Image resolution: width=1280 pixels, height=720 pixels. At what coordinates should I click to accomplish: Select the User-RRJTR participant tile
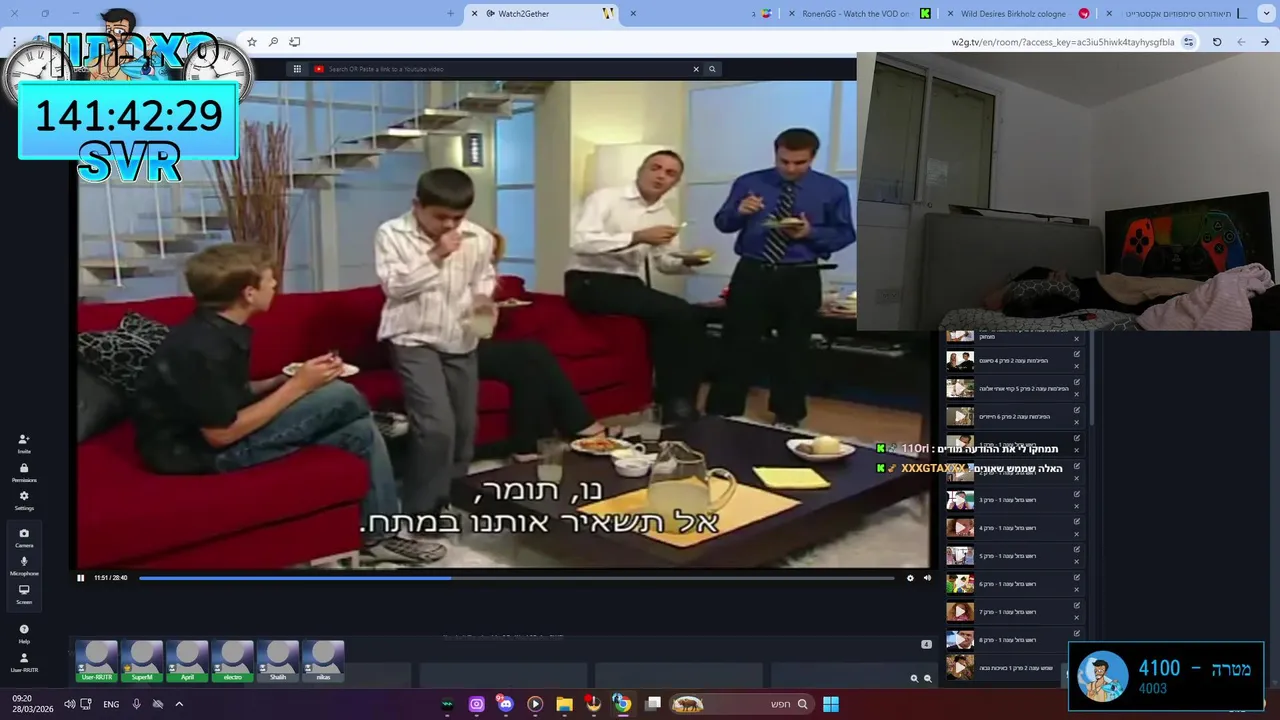[97, 662]
